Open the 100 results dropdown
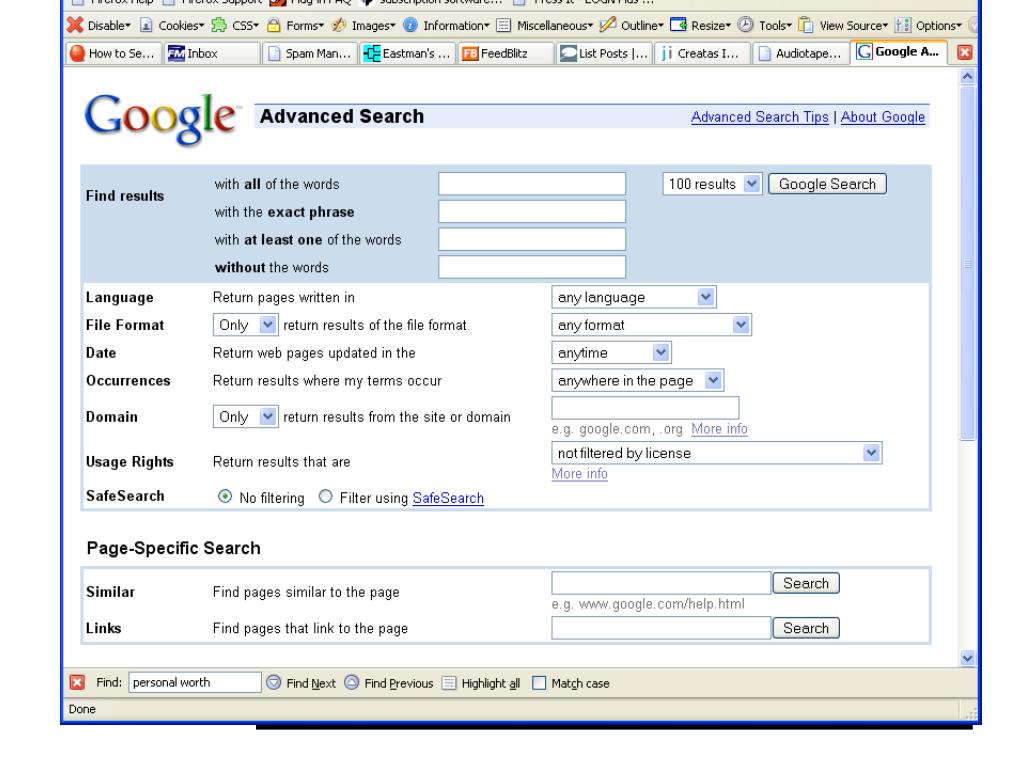 click(712, 184)
